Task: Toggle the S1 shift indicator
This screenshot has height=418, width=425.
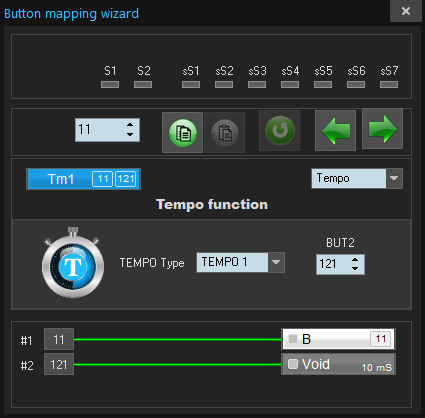Action: tap(110, 85)
